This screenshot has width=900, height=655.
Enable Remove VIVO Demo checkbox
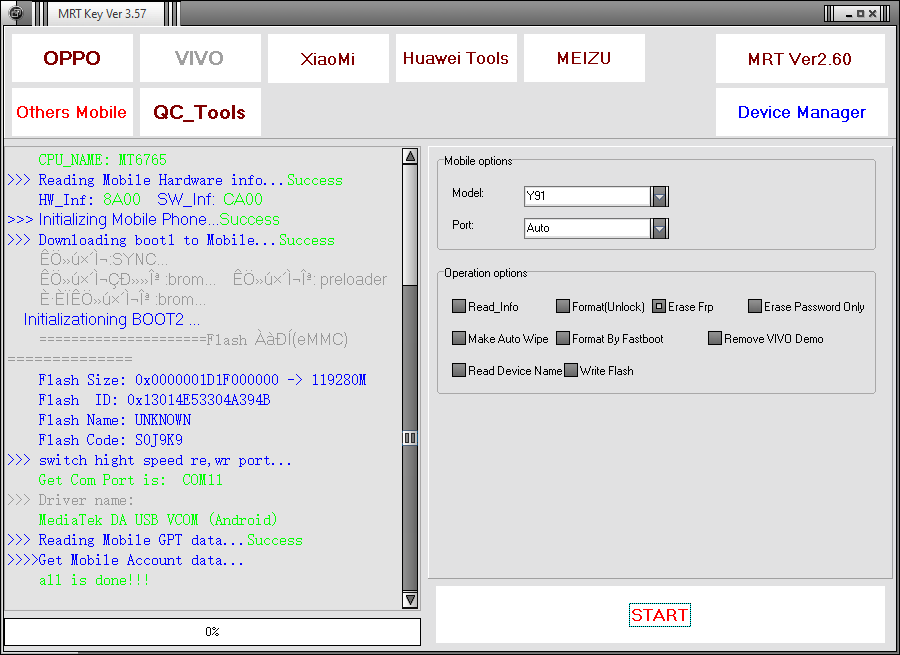coord(715,338)
